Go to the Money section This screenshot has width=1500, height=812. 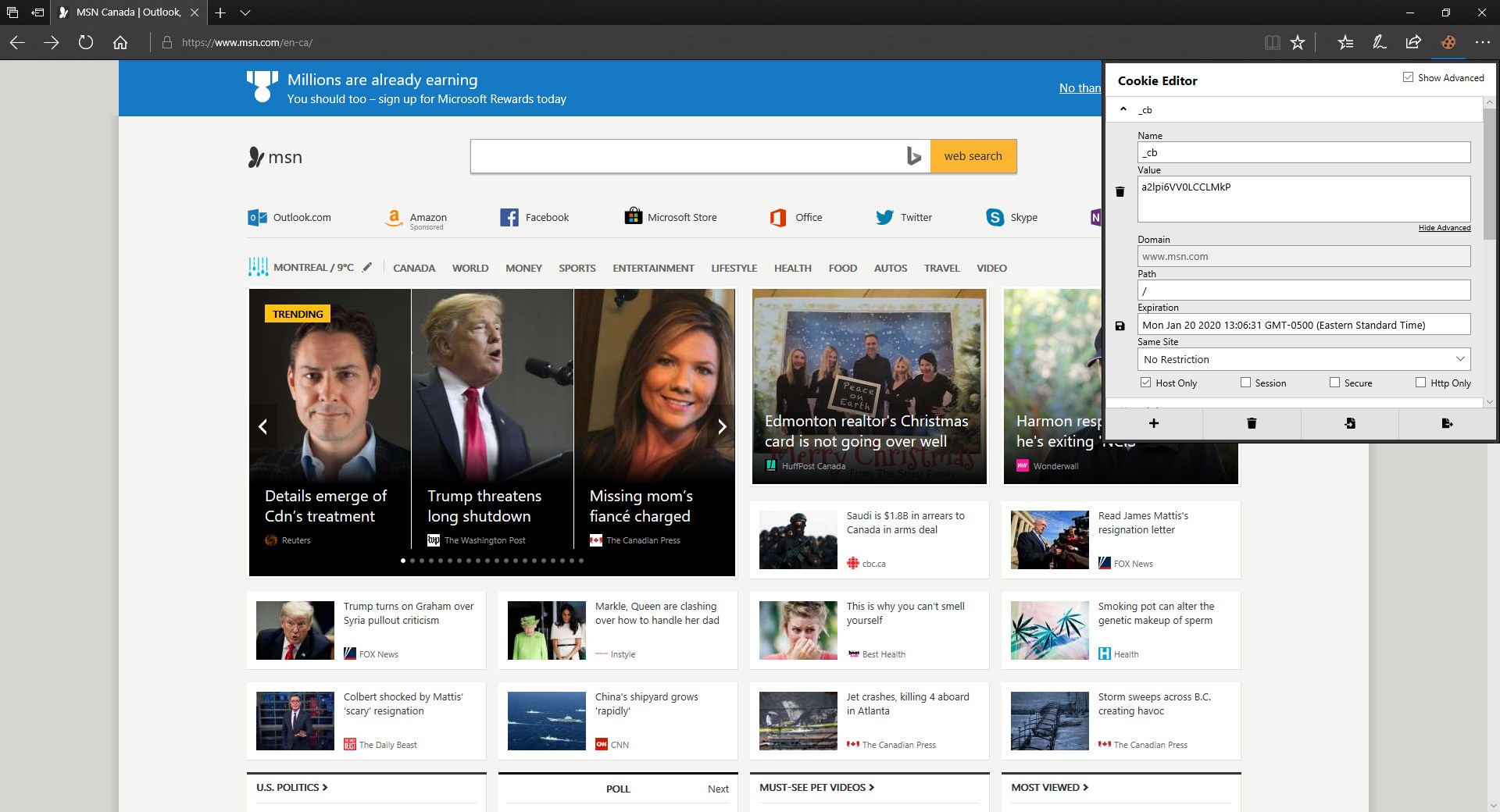point(523,268)
